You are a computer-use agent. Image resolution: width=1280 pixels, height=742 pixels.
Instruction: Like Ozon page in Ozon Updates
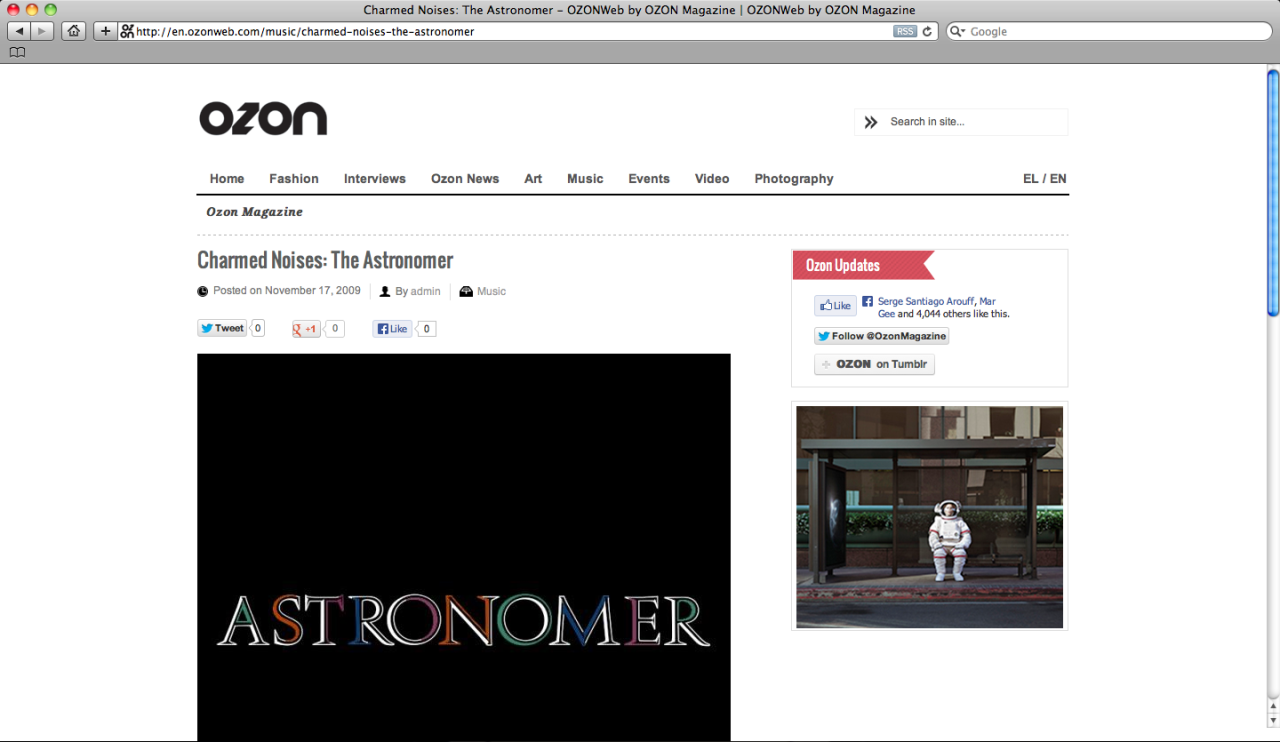tap(835, 306)
